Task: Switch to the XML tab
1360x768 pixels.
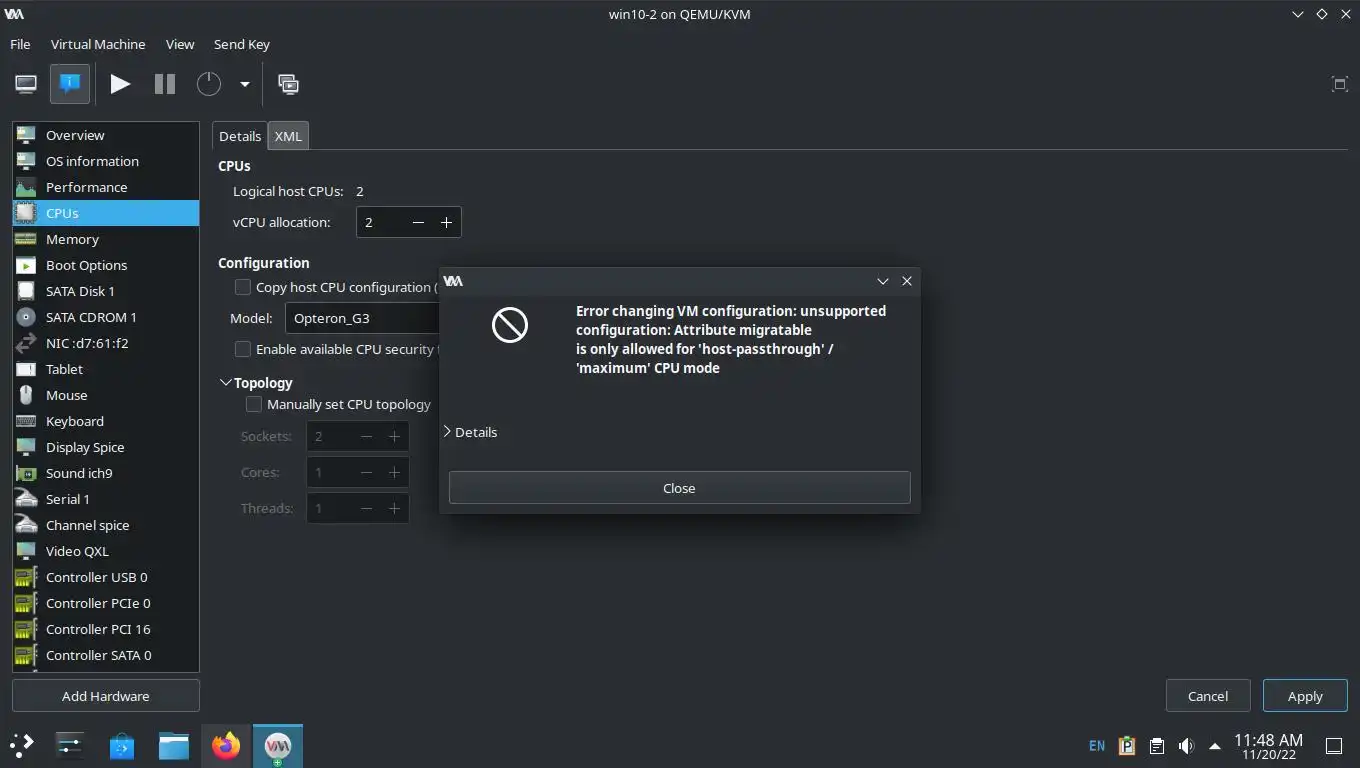Action: tap(288, 136)
